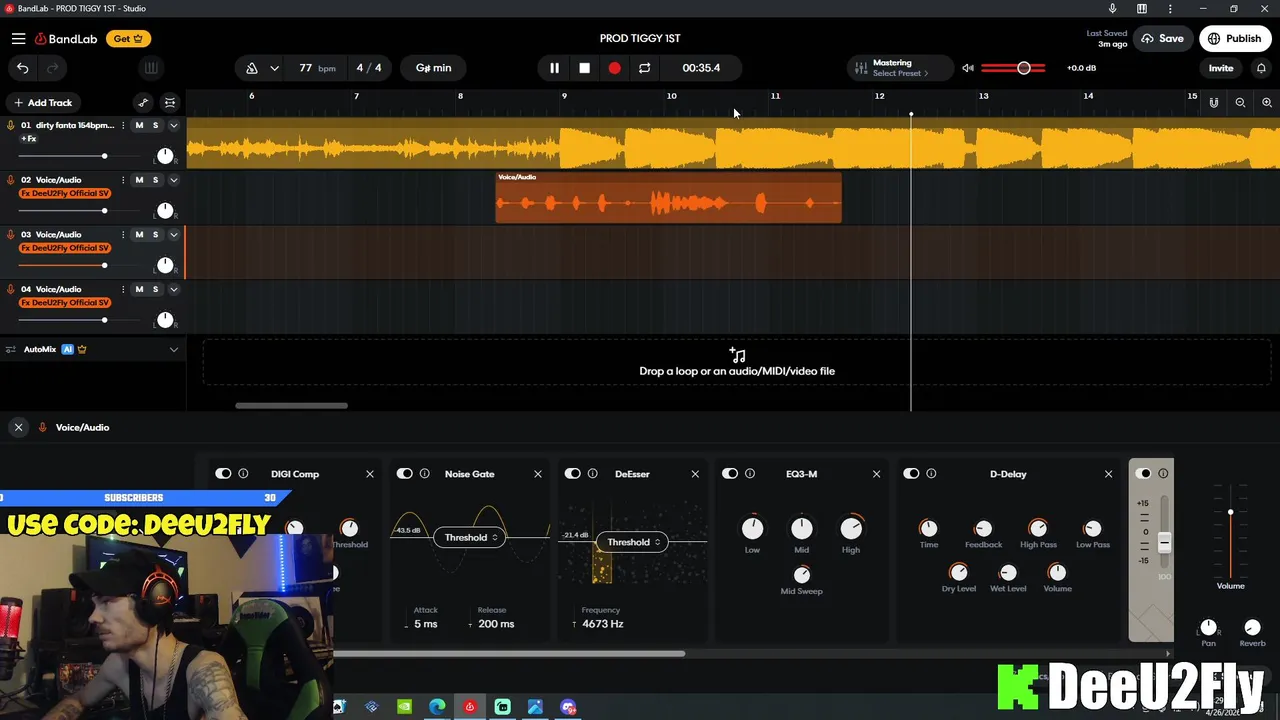Toggle the snap magnet icon in ruler
The width and height of the screenshot is (1280, 720).
(x=1213, y=102)
